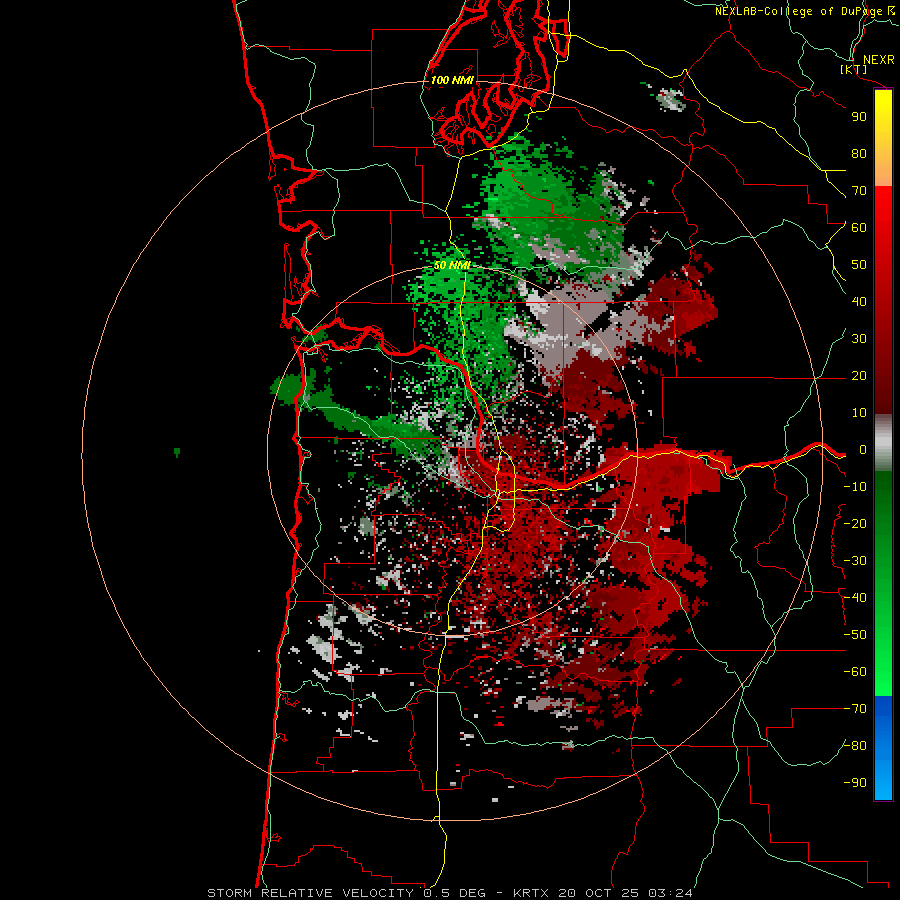Click the -50 value on the velocity scale
This screenshot has height=900, width=900.
coord(855,635)
